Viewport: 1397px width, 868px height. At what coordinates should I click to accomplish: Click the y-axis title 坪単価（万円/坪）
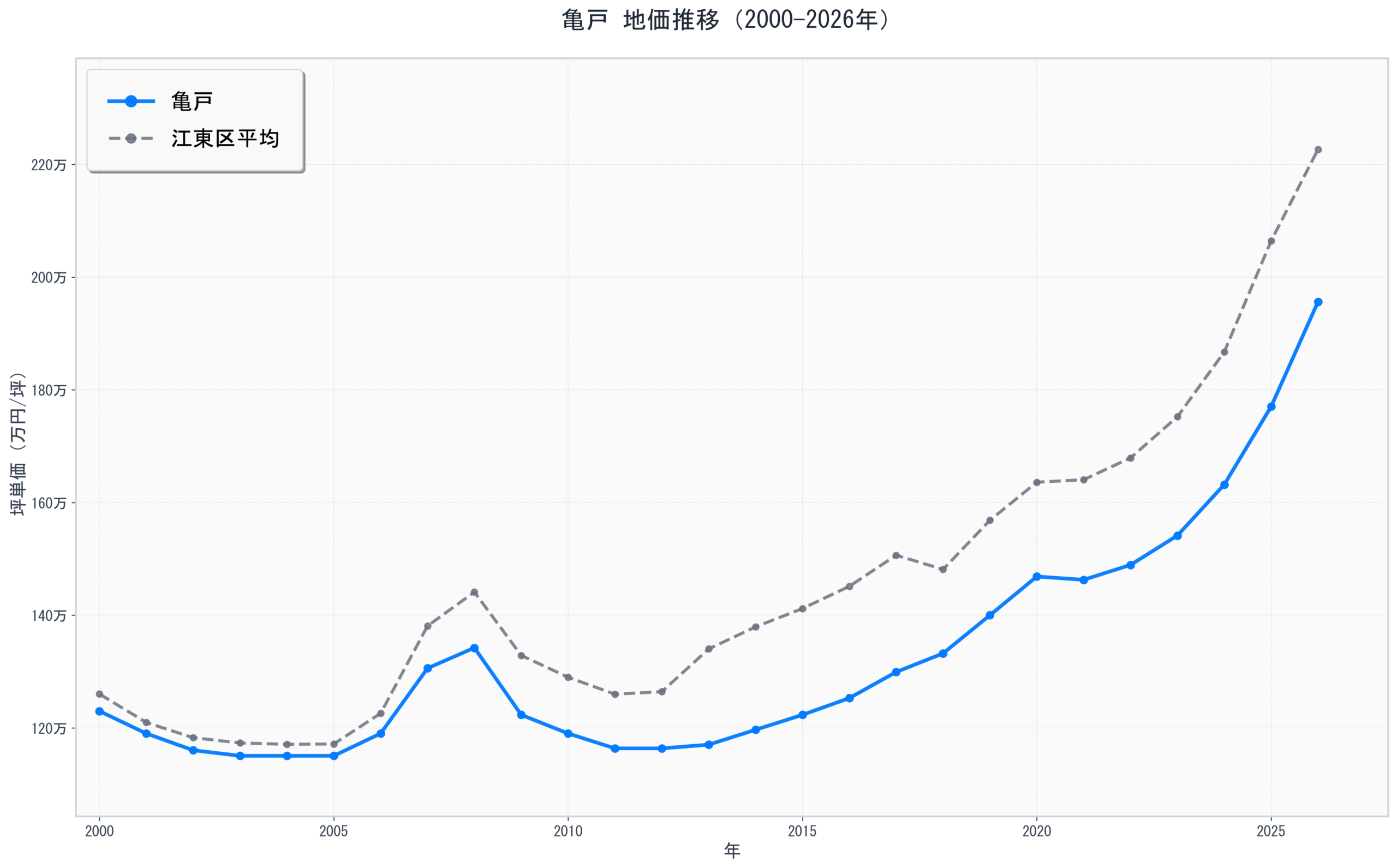pyautogui.click(x=19, y=444)
